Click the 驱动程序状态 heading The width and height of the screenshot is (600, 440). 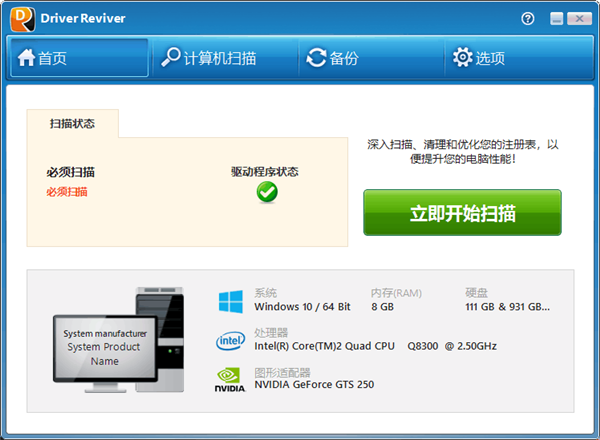click(x=264, y=172)
